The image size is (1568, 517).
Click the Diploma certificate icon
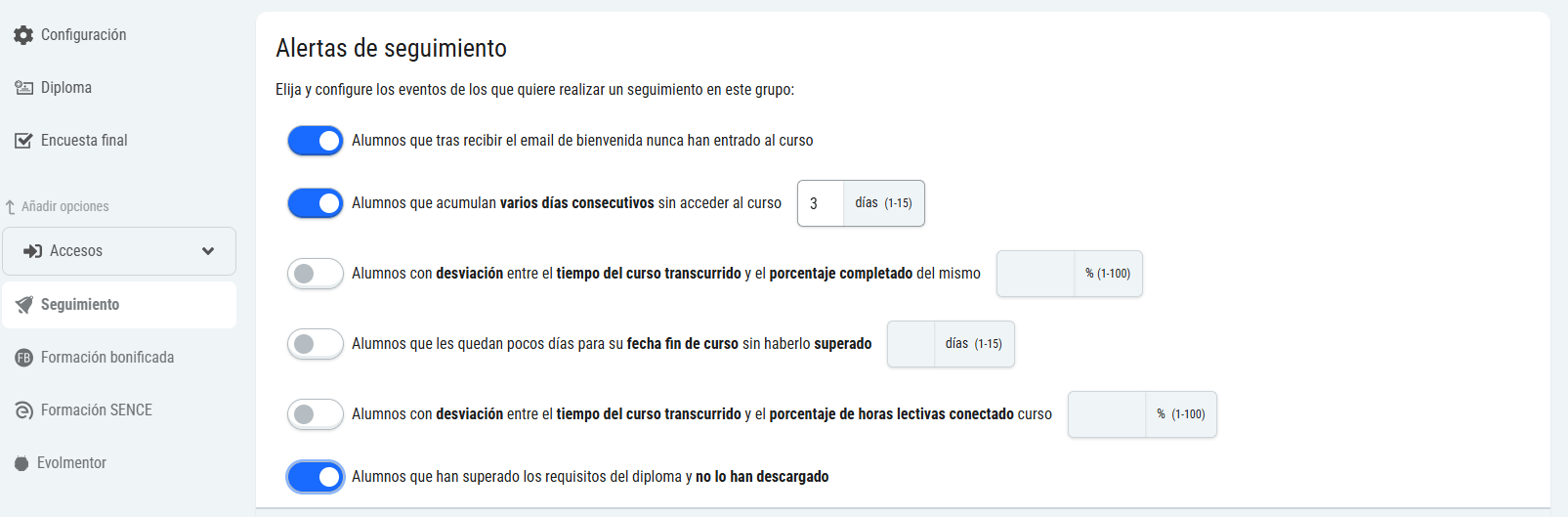tap(23, 88)
